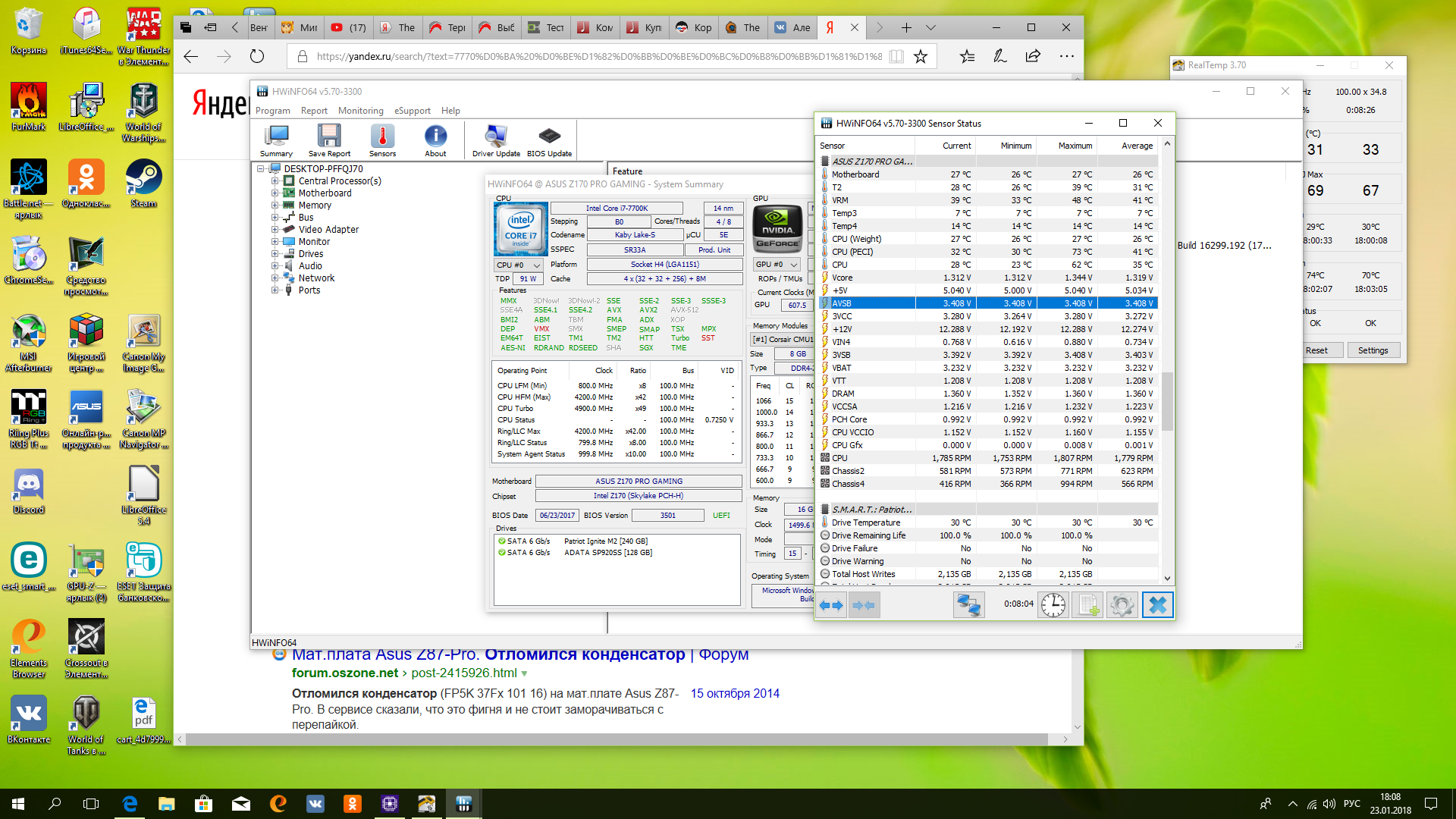The height and width of the screenshot is (819, 1456).
Task: Click the Settings button in RealTemp
Action: tap(1373, 350)
